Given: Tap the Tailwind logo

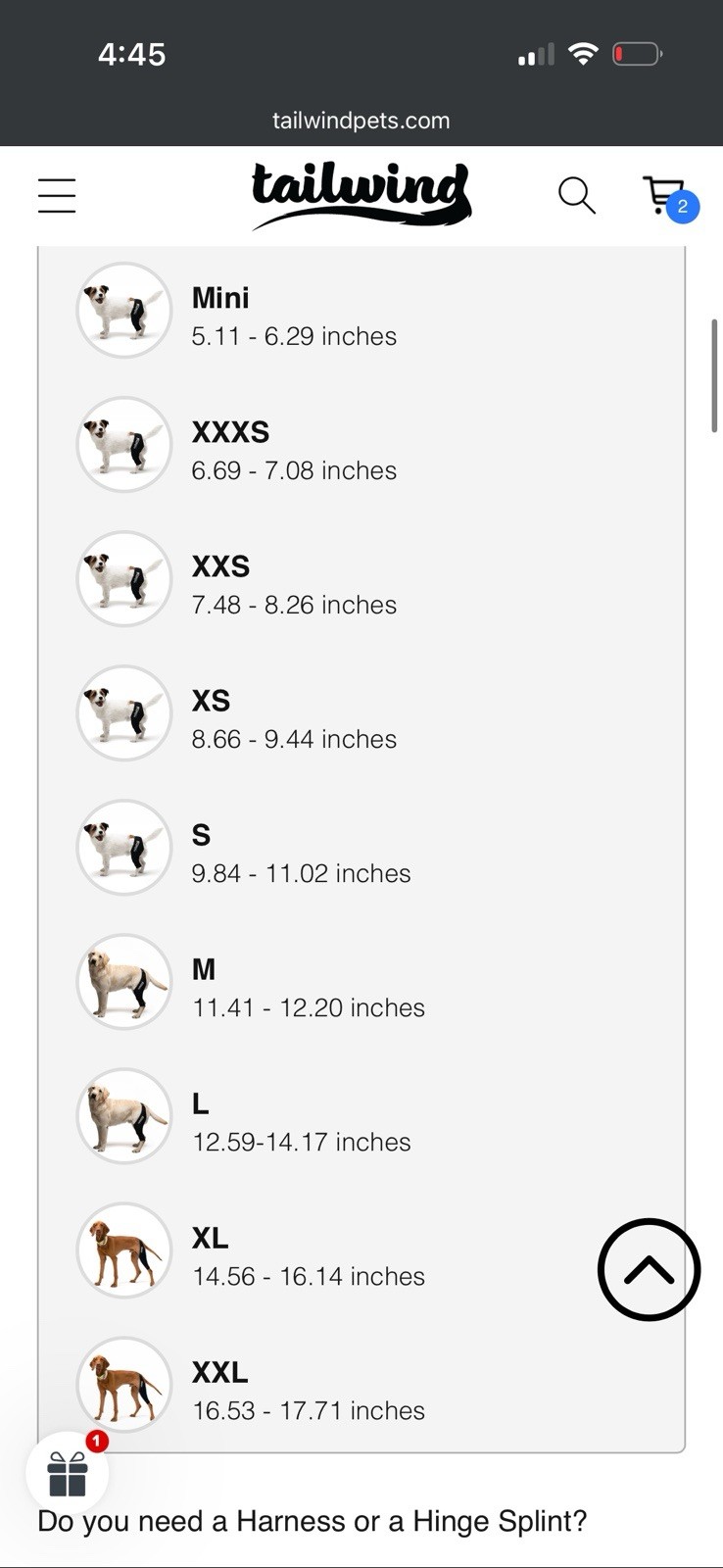Looking at the screenshot, I should (x=361, y=195).
